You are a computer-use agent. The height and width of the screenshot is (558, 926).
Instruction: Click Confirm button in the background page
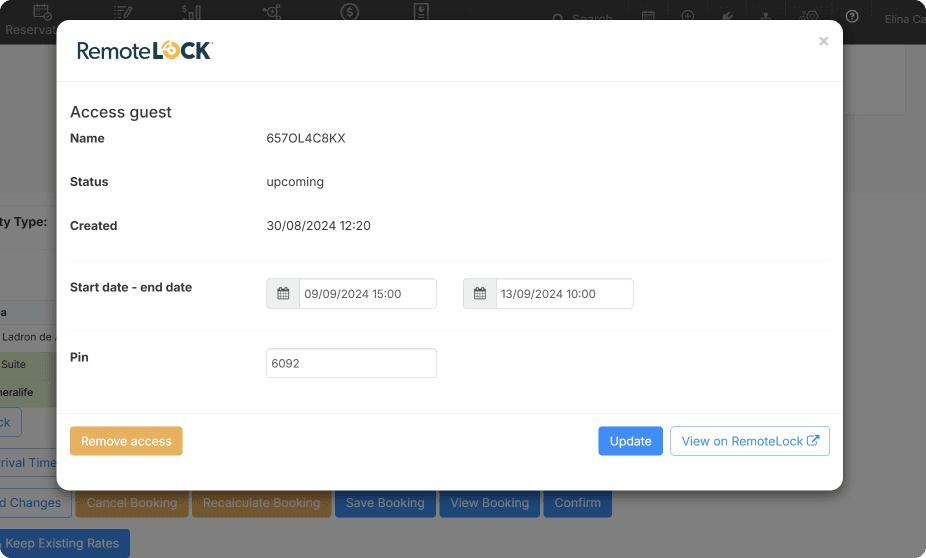(x=578, y=503)
